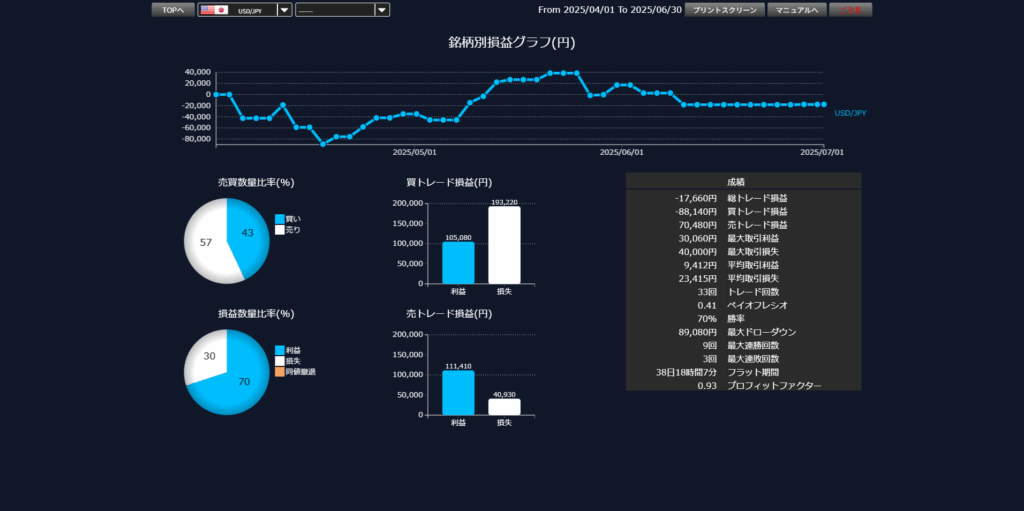The height and width of the screenshot is (511, 1024).
Task: Click the 40,930 loss bar in sell chart
Action: 504,406
